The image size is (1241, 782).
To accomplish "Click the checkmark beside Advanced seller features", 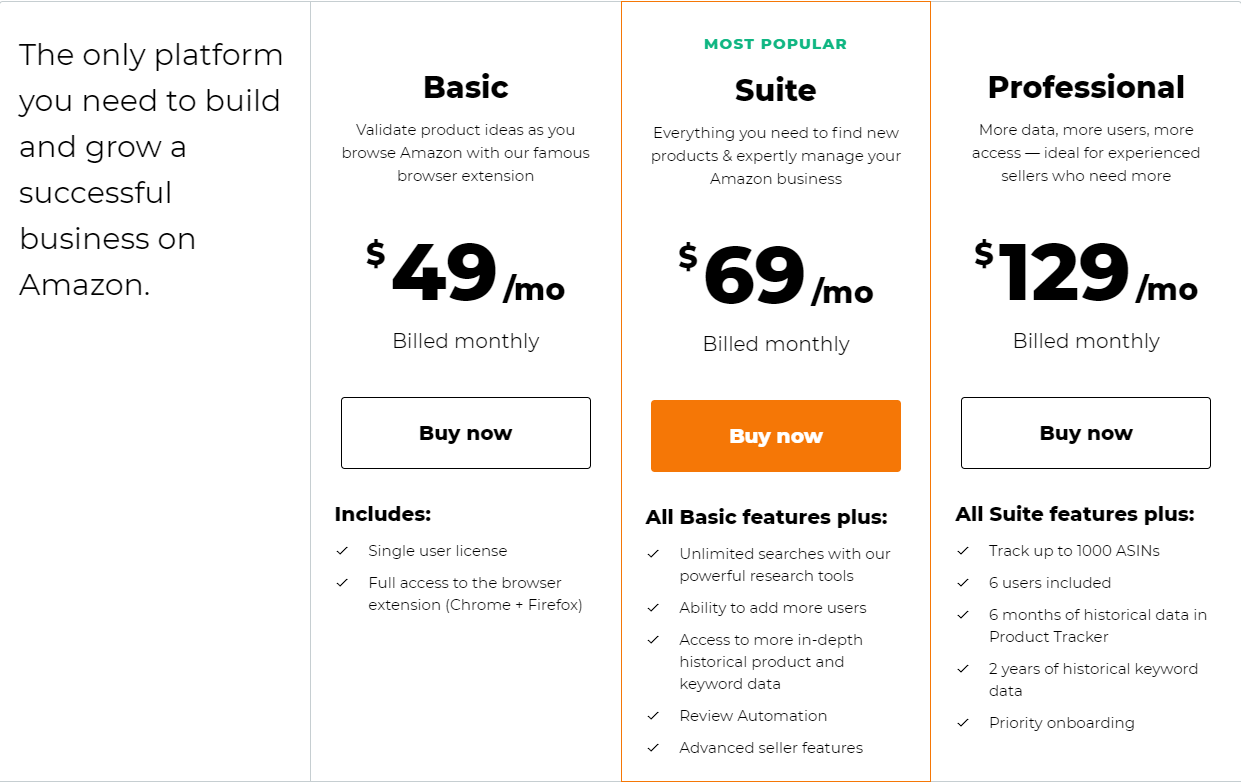I will pos(653,748).
